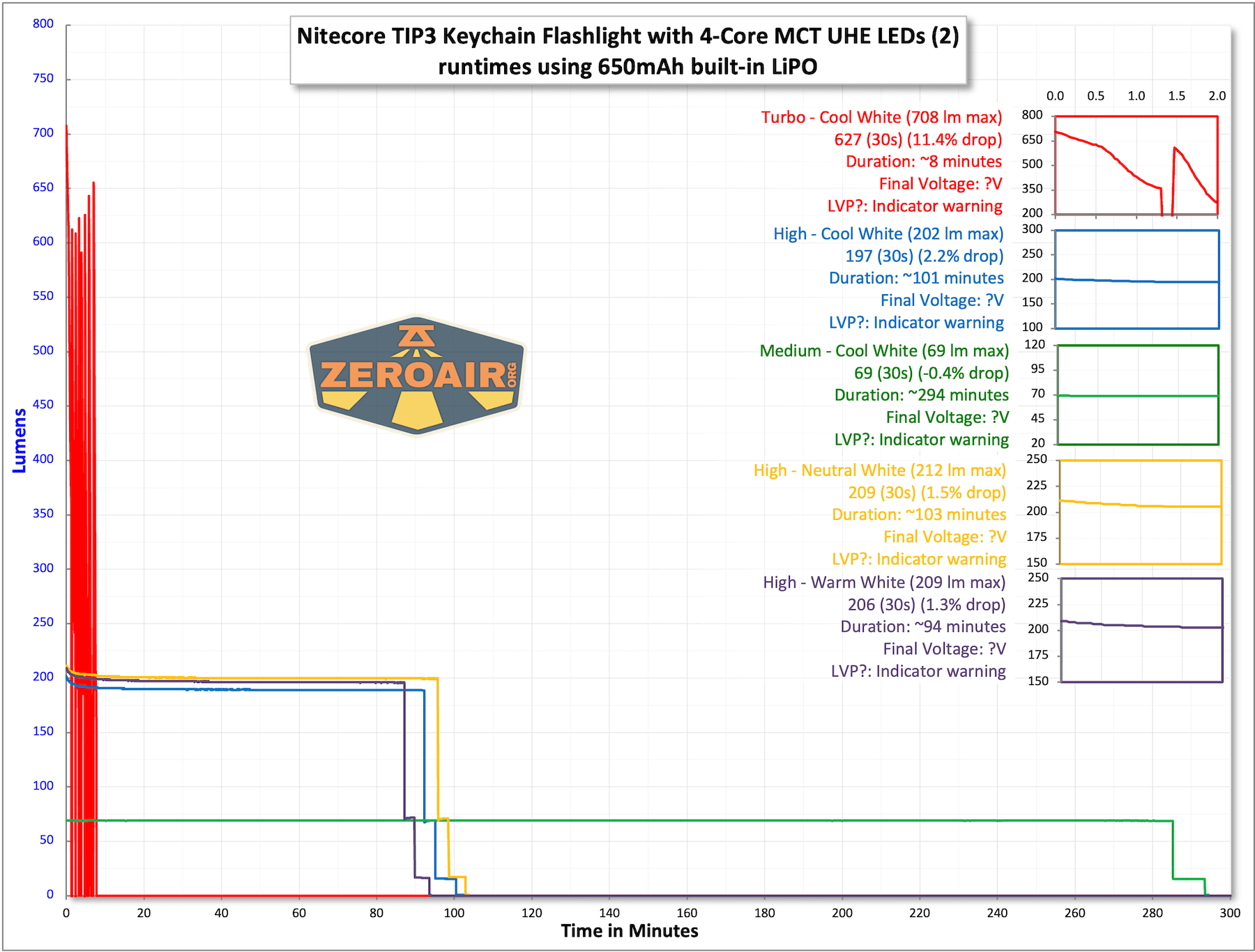Select the green Medium Cool White inset chart
The image size is (1255, 952).
pos(1137,394)
